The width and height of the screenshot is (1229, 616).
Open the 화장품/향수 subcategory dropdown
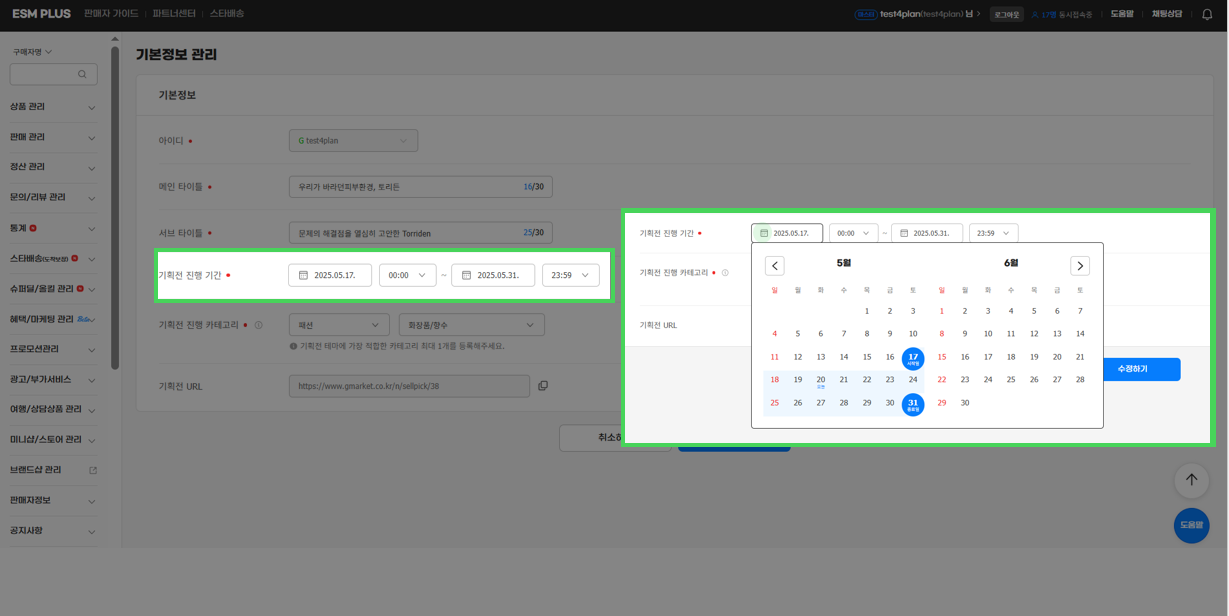coord(471,325)
